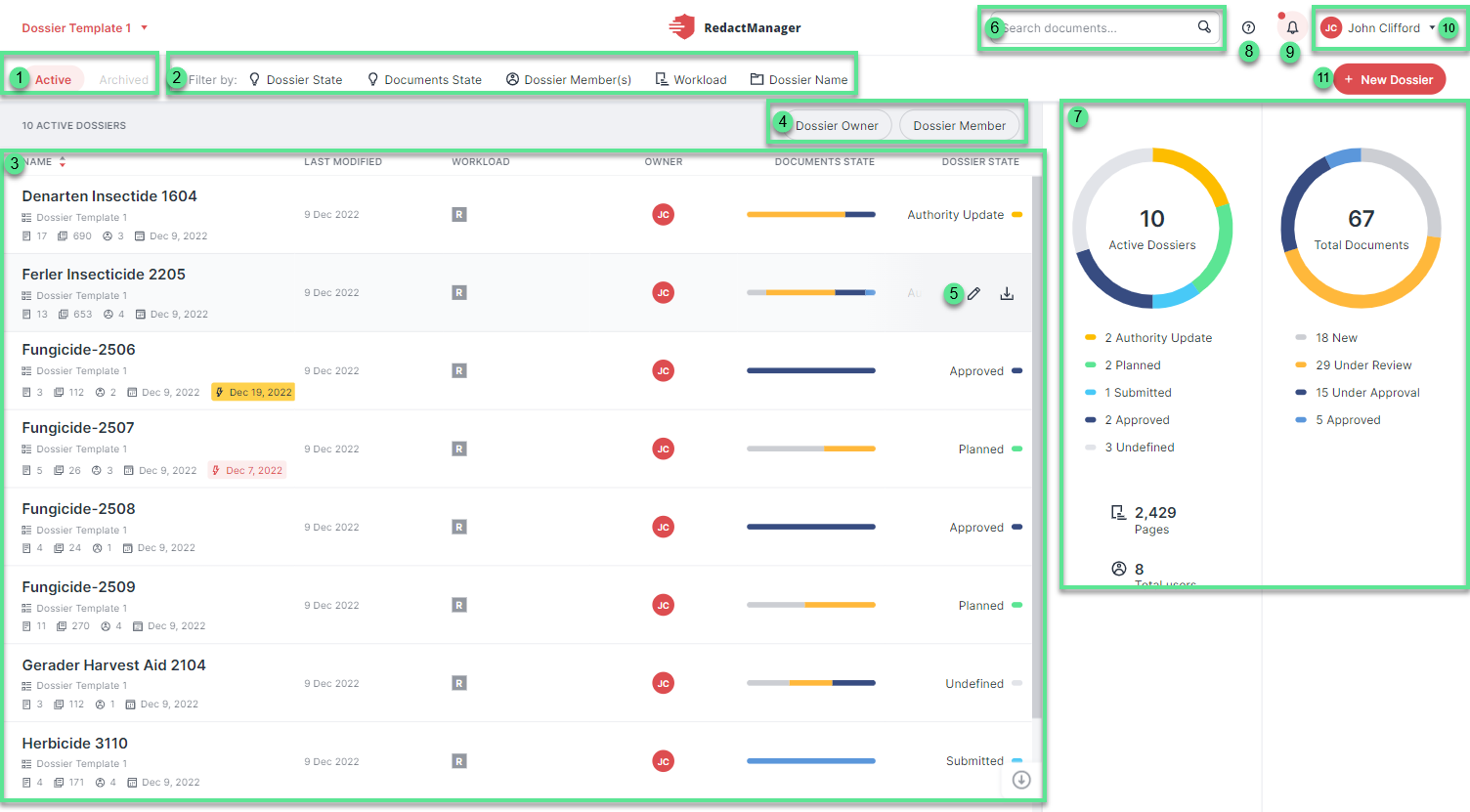Click the Active Dossiers donut chart

point(1152,229)
